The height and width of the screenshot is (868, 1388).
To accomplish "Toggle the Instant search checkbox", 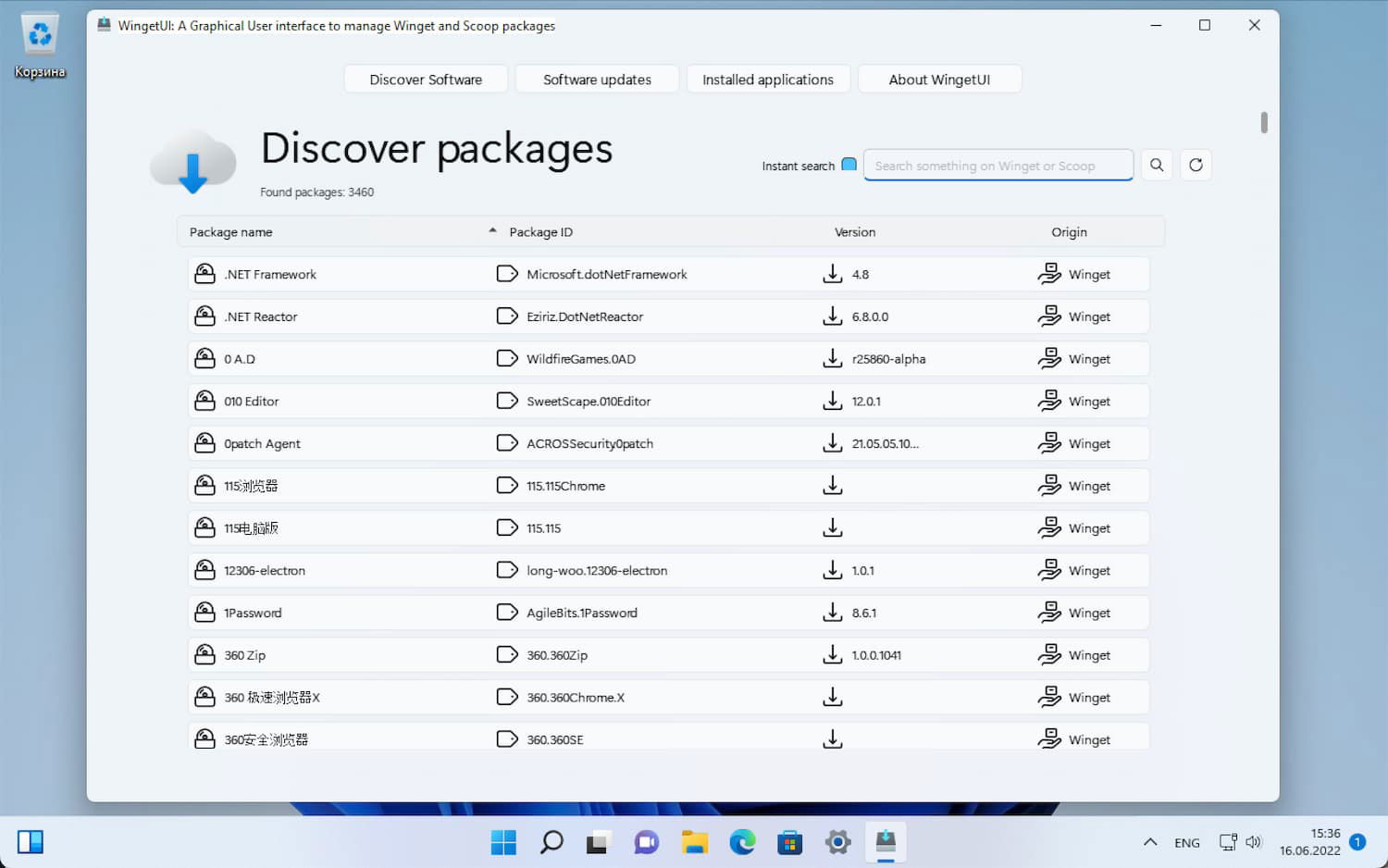I will tap(849, 165).
